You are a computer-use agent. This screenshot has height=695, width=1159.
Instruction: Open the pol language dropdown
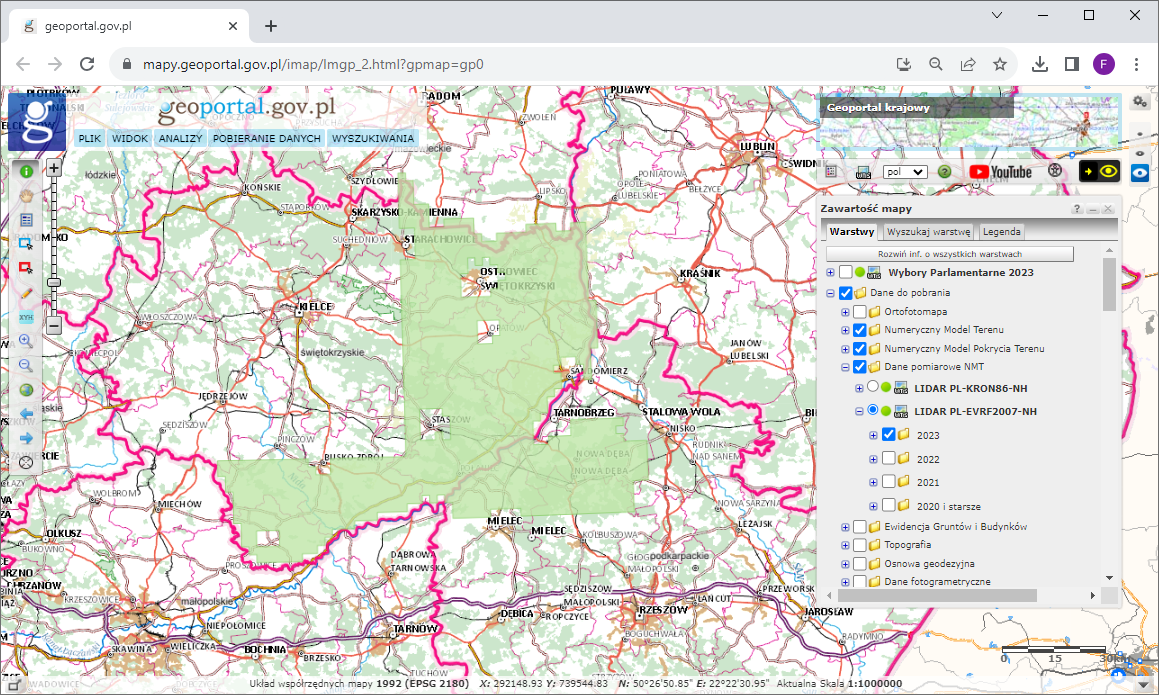pyautogui.click(x=905, y=172)
